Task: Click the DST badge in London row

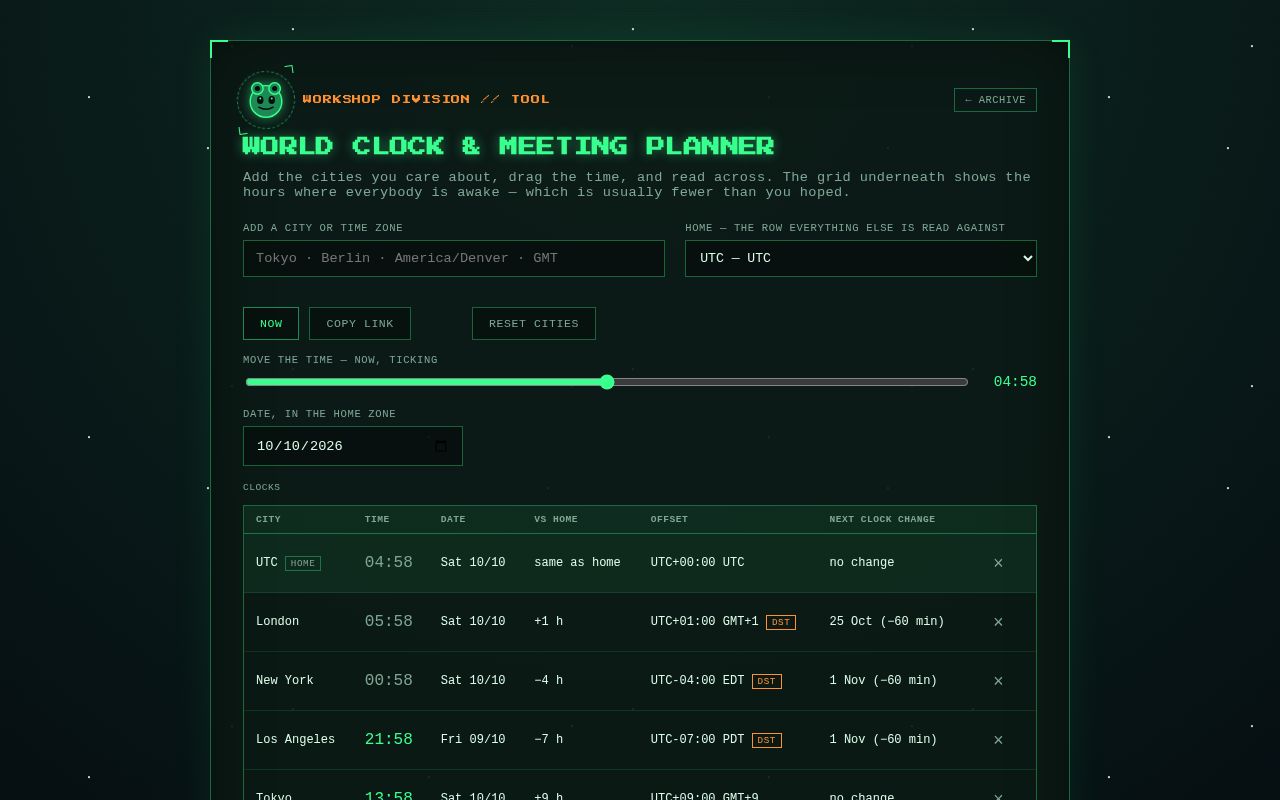Action: [781, 622]
